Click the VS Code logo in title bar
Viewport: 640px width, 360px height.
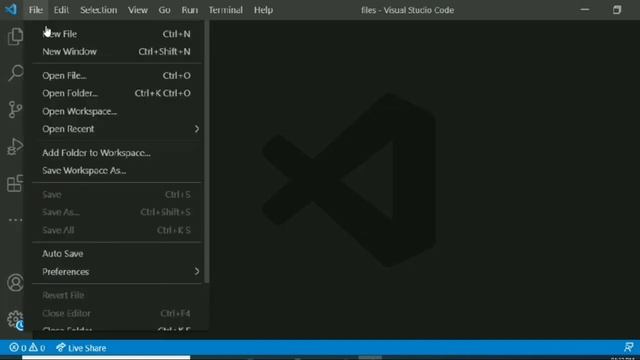tap(10, 9)
